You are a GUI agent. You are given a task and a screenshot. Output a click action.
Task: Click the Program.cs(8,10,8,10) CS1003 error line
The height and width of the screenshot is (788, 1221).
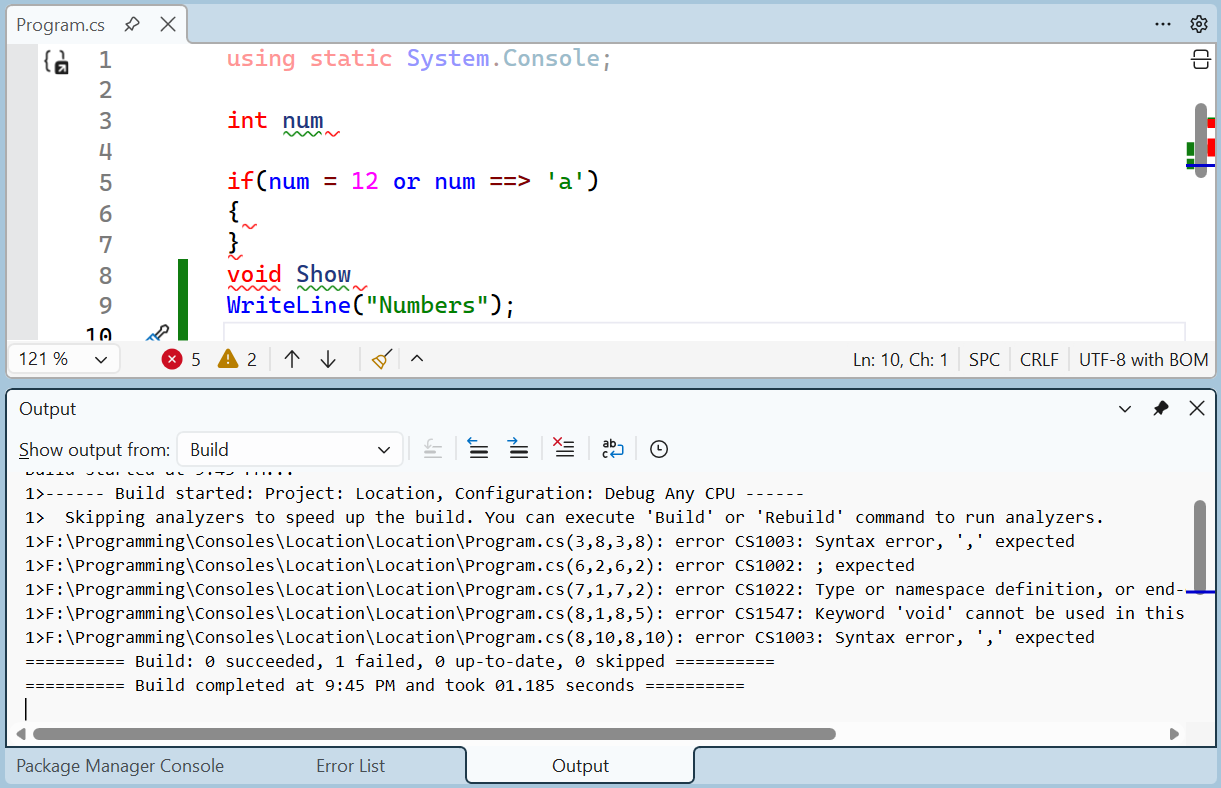pyautogui.click(x=560, y=637)
